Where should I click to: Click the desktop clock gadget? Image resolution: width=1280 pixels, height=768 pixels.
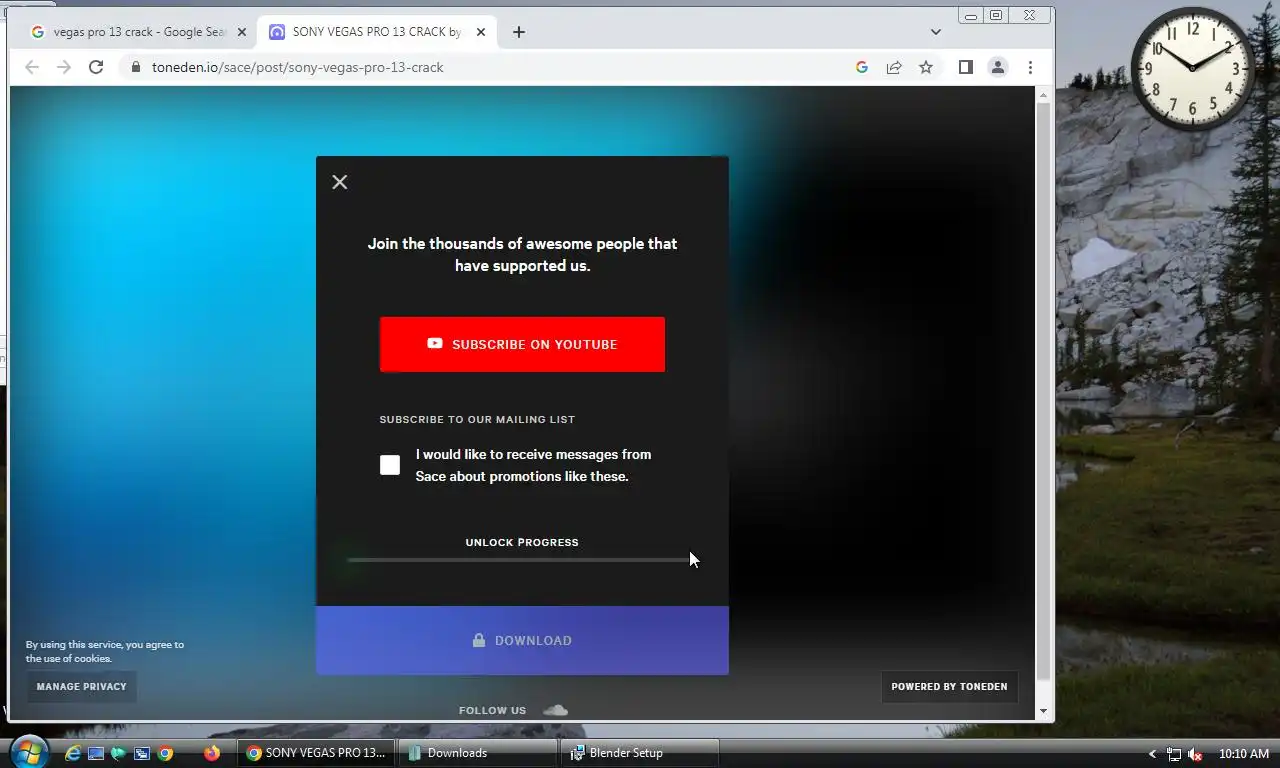click(1192, 69)
